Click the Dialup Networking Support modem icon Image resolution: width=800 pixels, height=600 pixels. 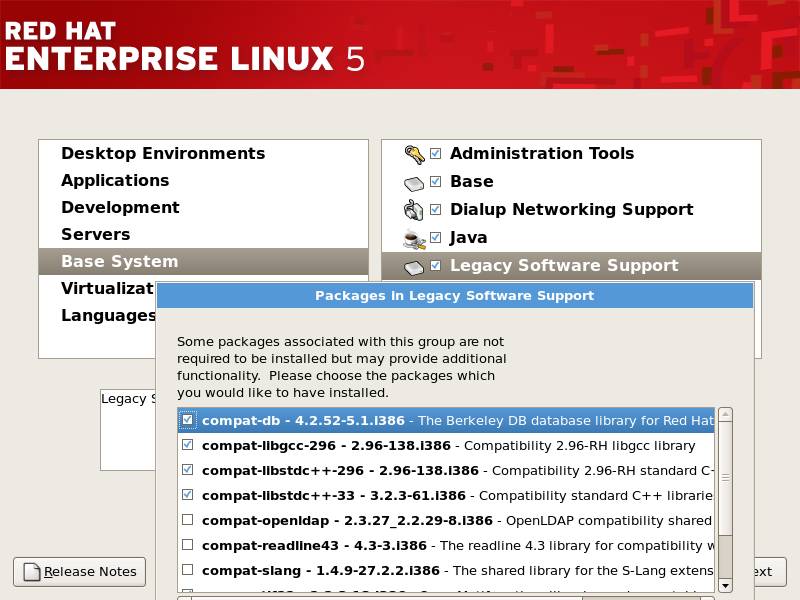(413, 210)
